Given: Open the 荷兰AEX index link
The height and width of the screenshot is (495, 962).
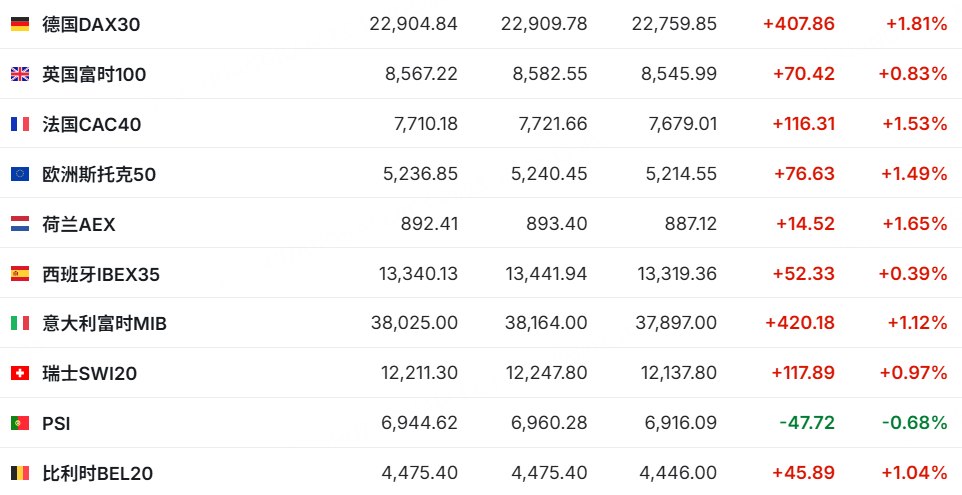Looking at the screenshot, I should (x=79, y=224).
